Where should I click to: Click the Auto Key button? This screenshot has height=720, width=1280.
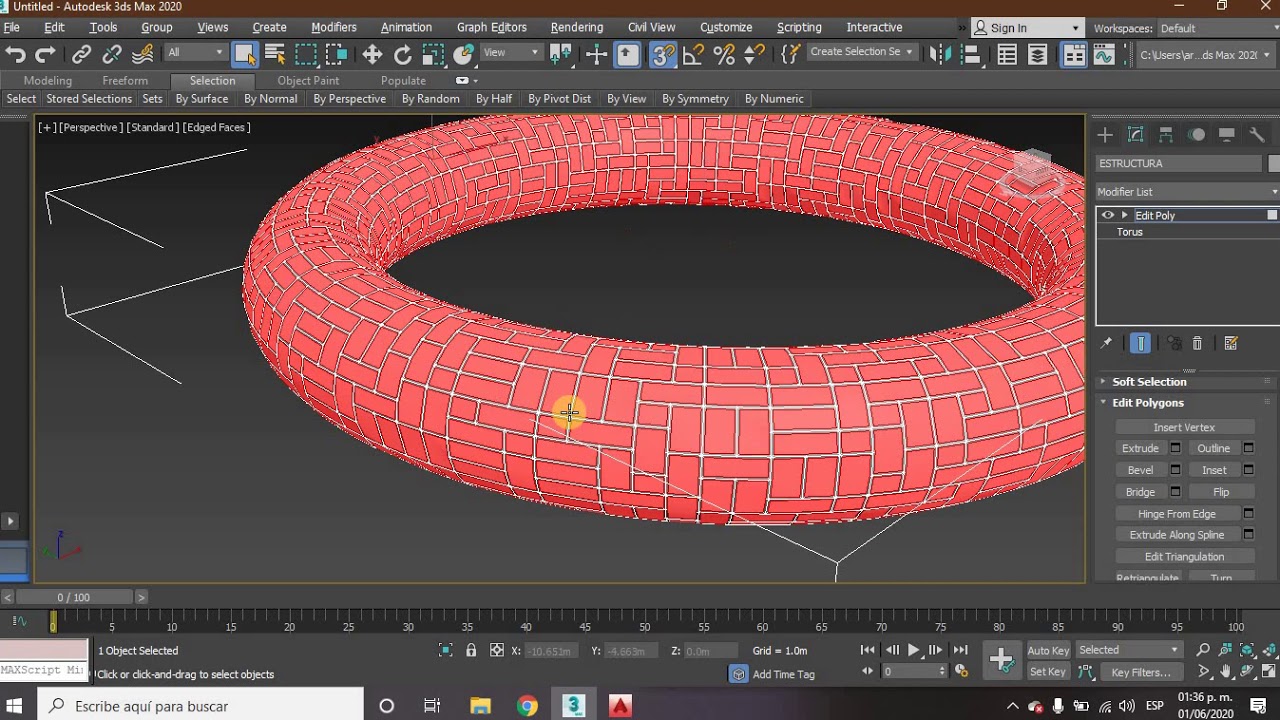point(1048,650)
